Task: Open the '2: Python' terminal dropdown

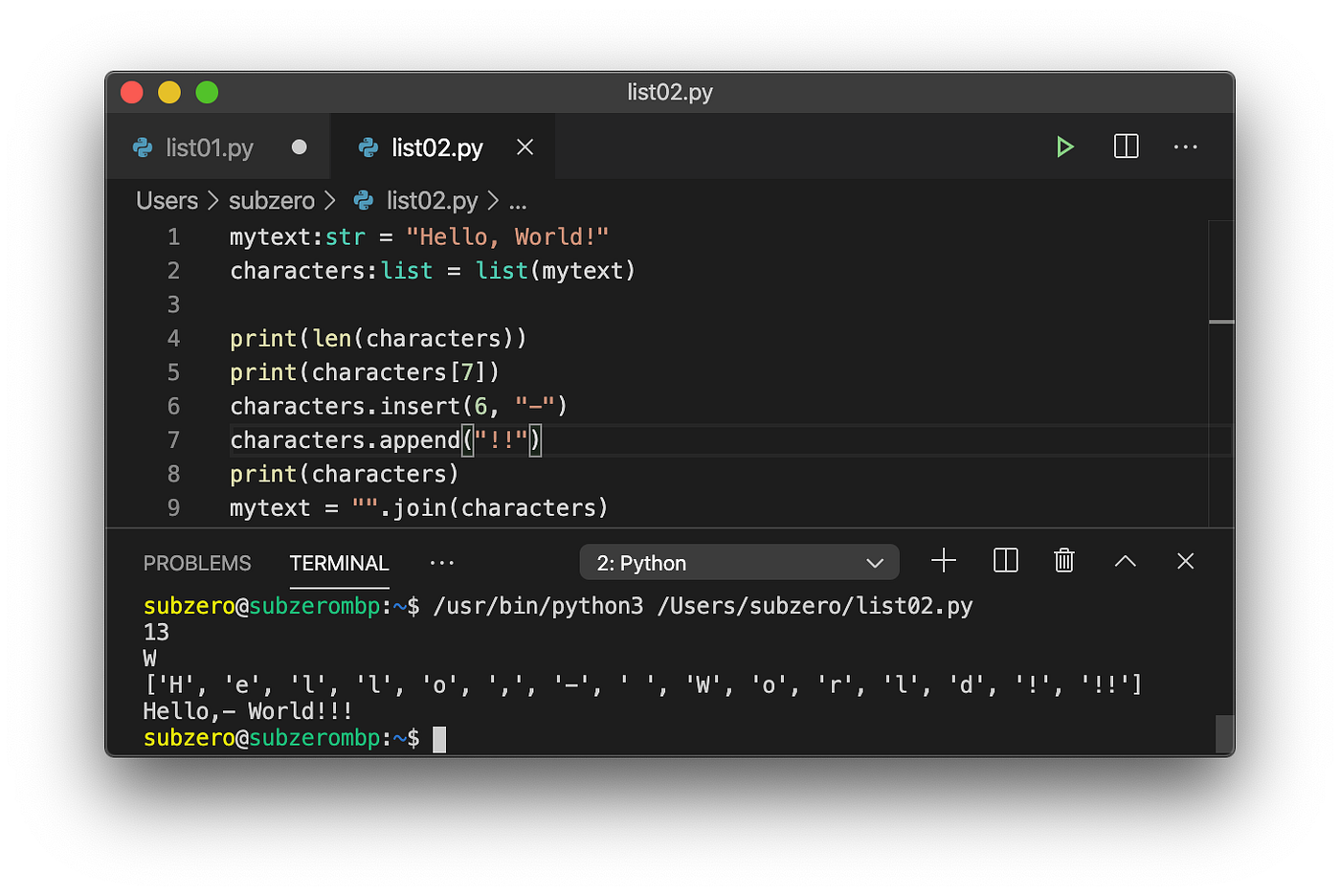Action: coord(739,562)
